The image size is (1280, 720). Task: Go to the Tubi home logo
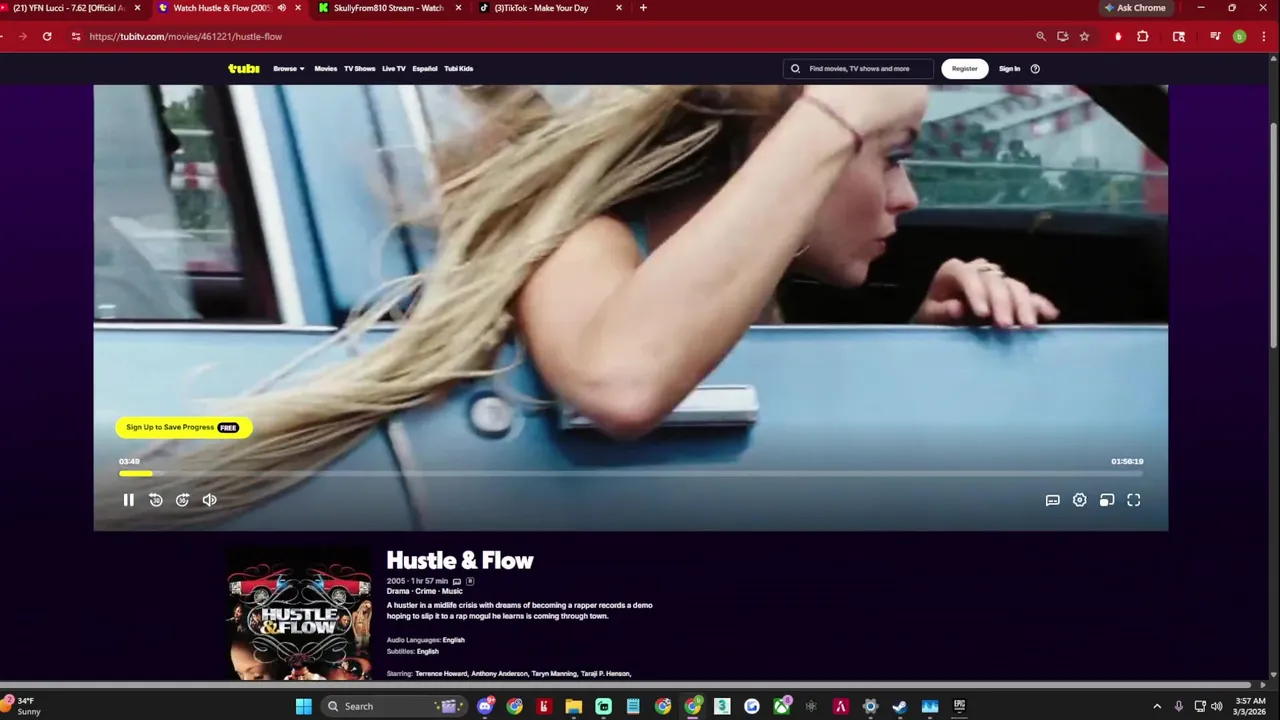pos(243,69)
